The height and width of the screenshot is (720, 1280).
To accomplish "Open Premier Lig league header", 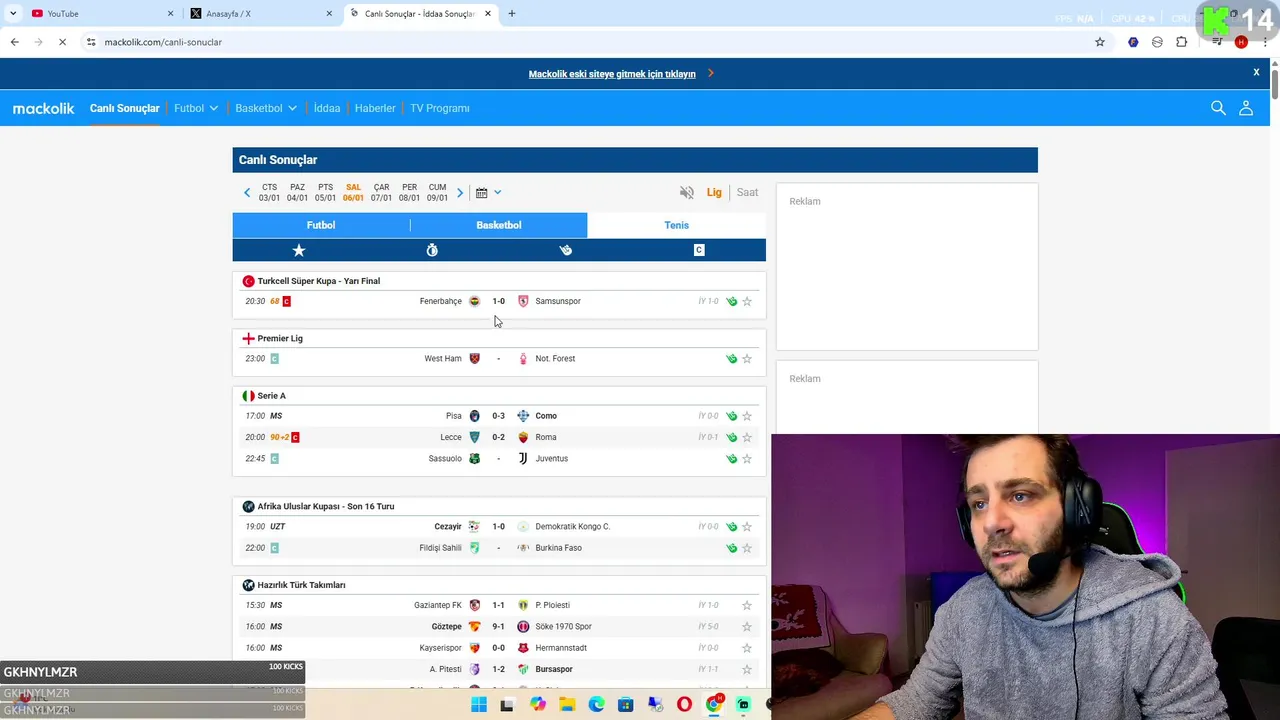I will (280, 339).
